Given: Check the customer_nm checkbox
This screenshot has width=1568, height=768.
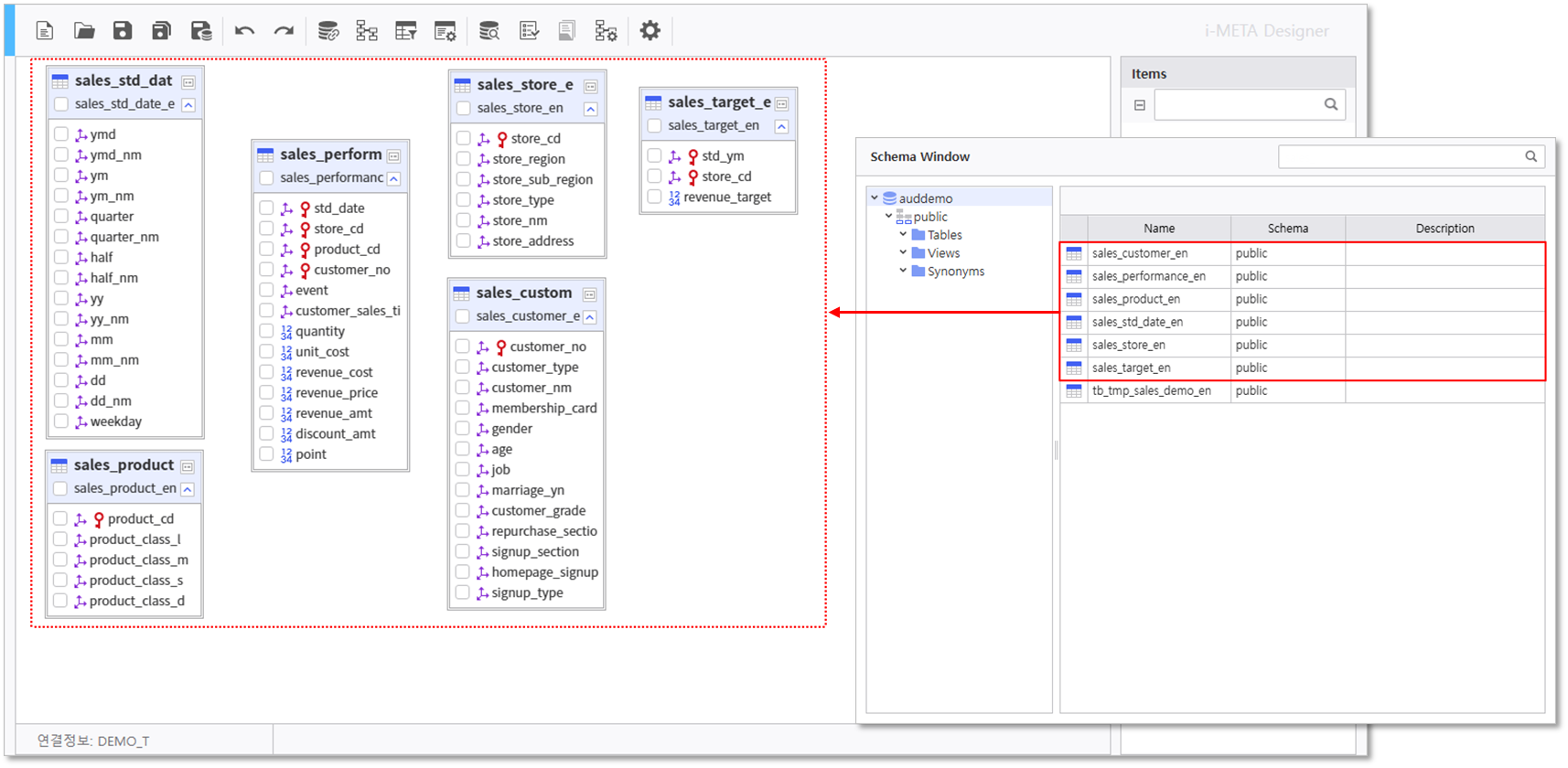Looking at the screenshot, I should (462, 387).
